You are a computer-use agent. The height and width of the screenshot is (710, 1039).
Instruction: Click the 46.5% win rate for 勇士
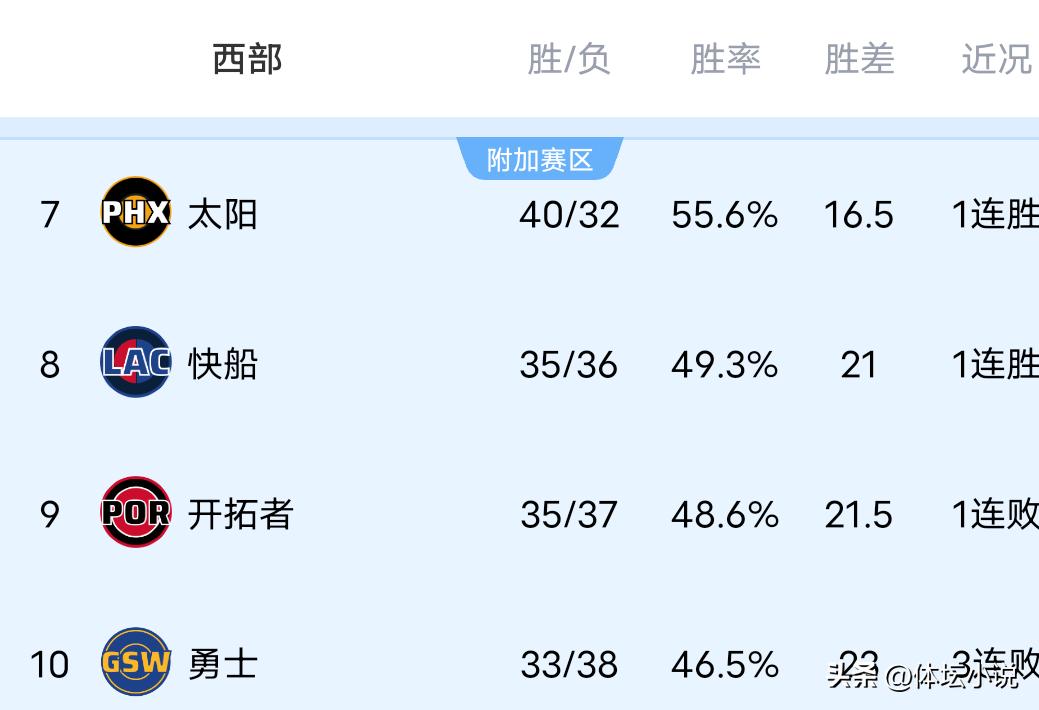click(724, 665)
